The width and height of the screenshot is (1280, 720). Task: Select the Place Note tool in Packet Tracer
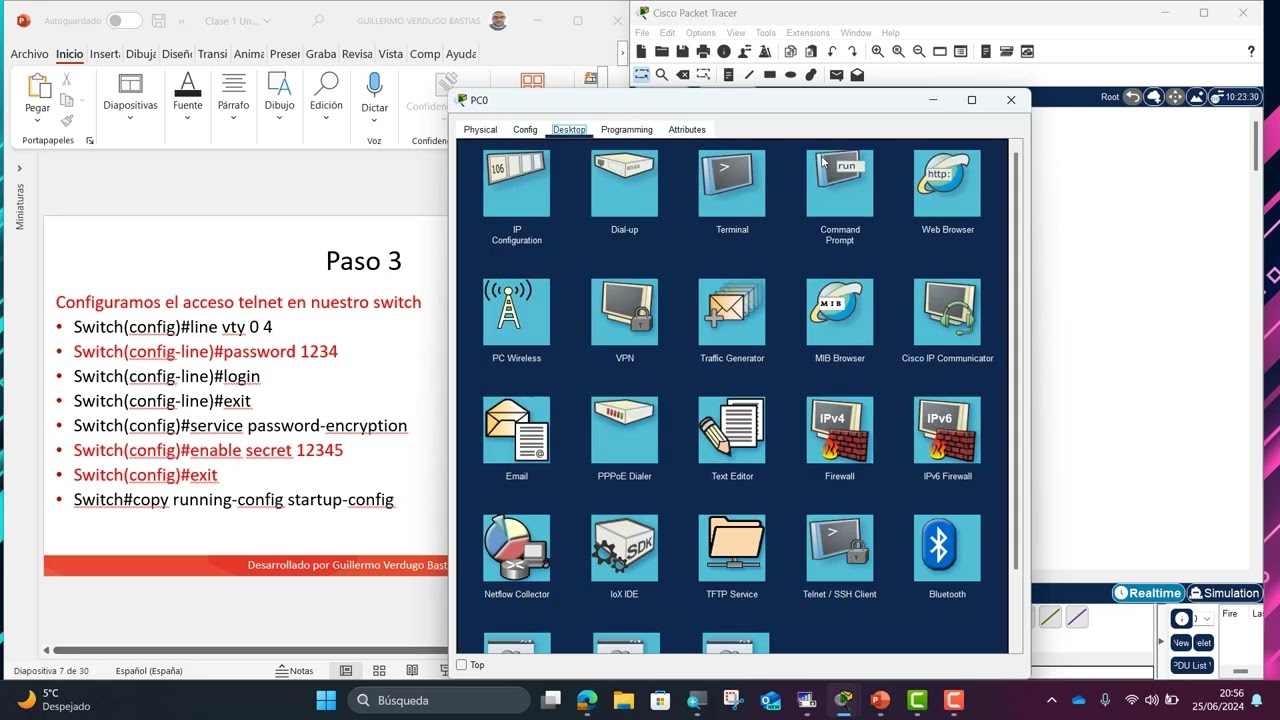[728, 75]
